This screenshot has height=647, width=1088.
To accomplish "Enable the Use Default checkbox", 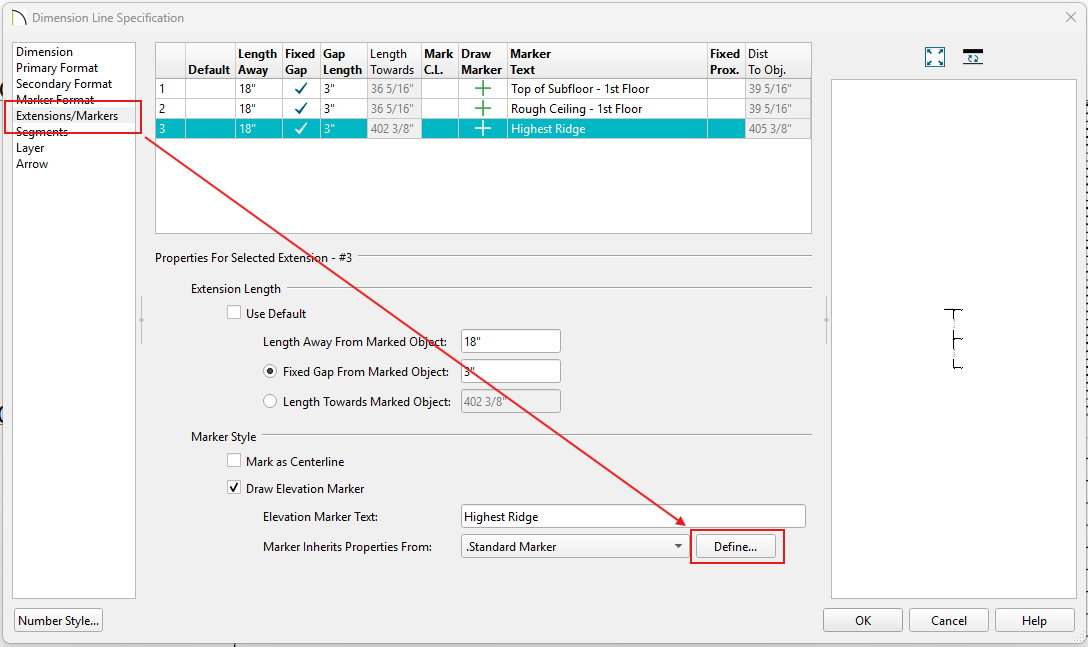I will [x=235, y=313].
